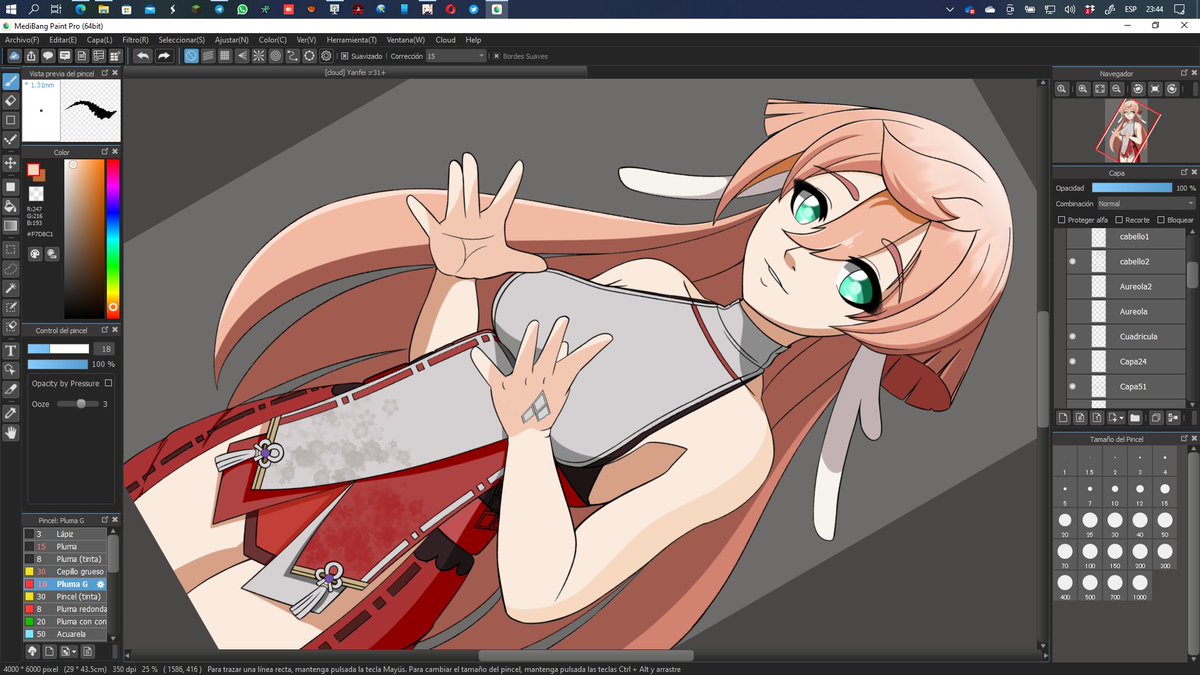1200x675 pixels.
Task: Click the Undo arrow in toolbar
Action: point(142,56)
